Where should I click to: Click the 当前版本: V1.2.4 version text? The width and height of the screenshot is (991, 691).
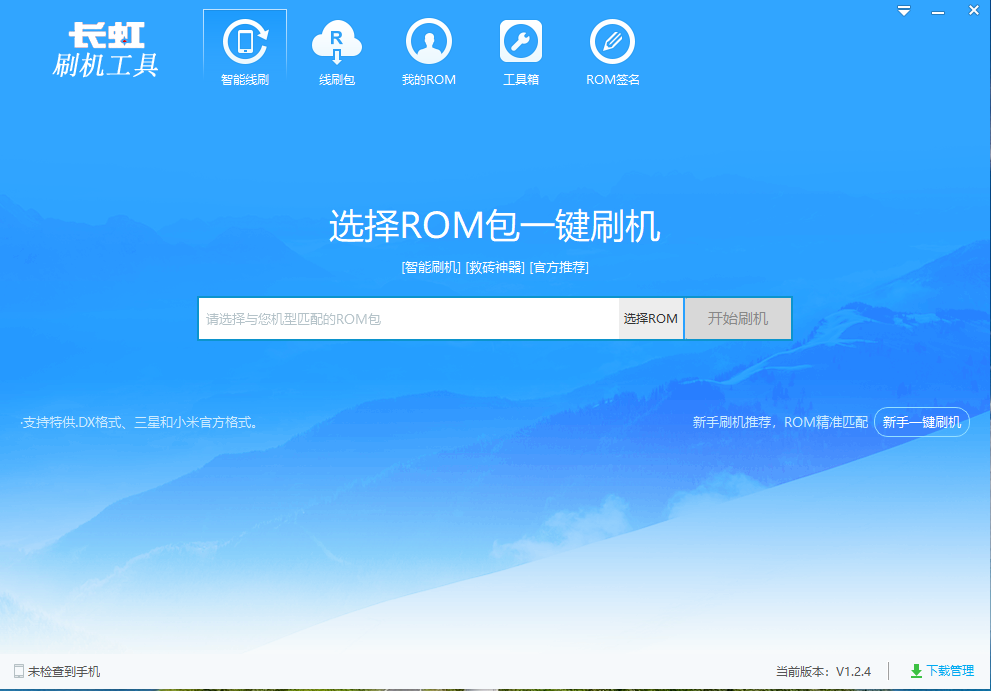click(824, 671)
